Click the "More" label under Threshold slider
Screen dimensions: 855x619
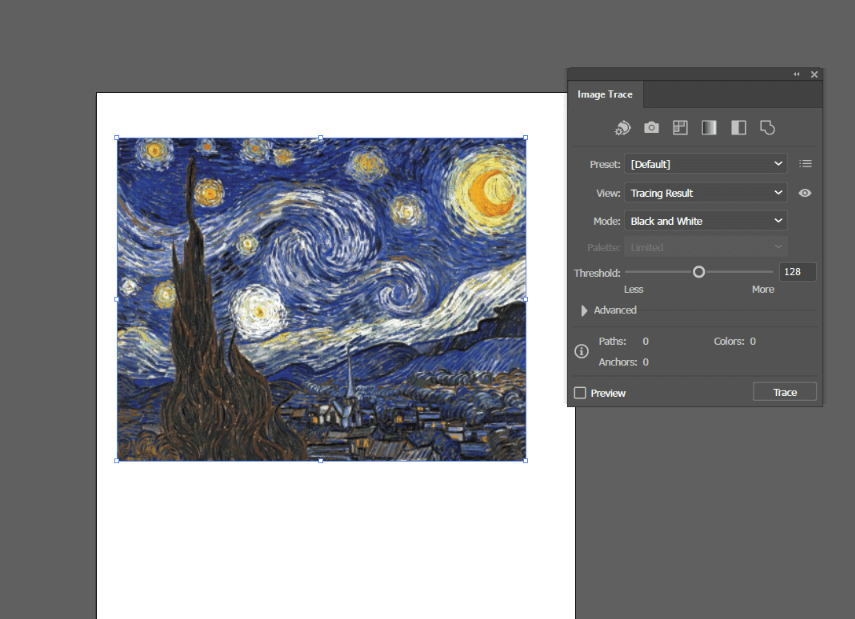tap(763, 290)
